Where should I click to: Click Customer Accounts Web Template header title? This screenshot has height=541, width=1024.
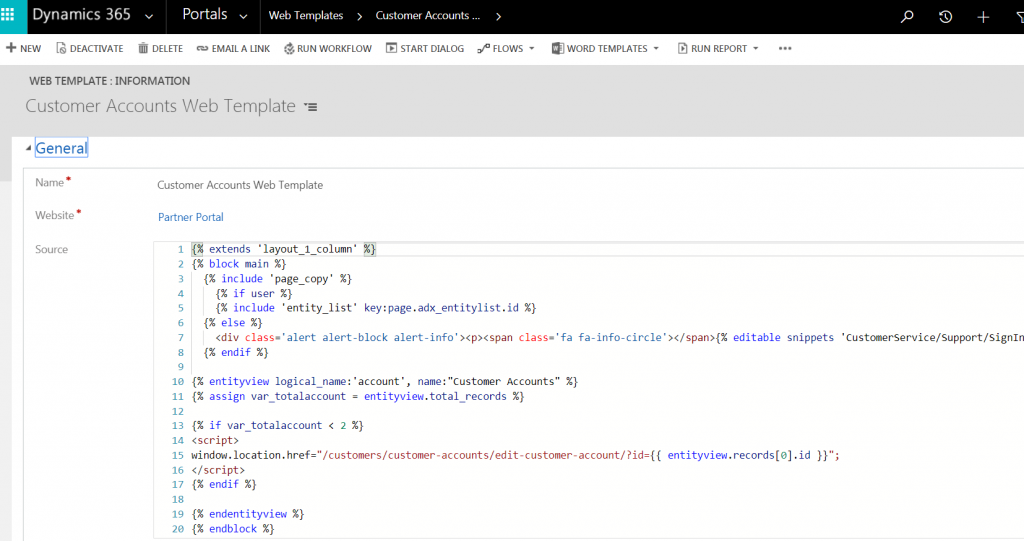161,106
